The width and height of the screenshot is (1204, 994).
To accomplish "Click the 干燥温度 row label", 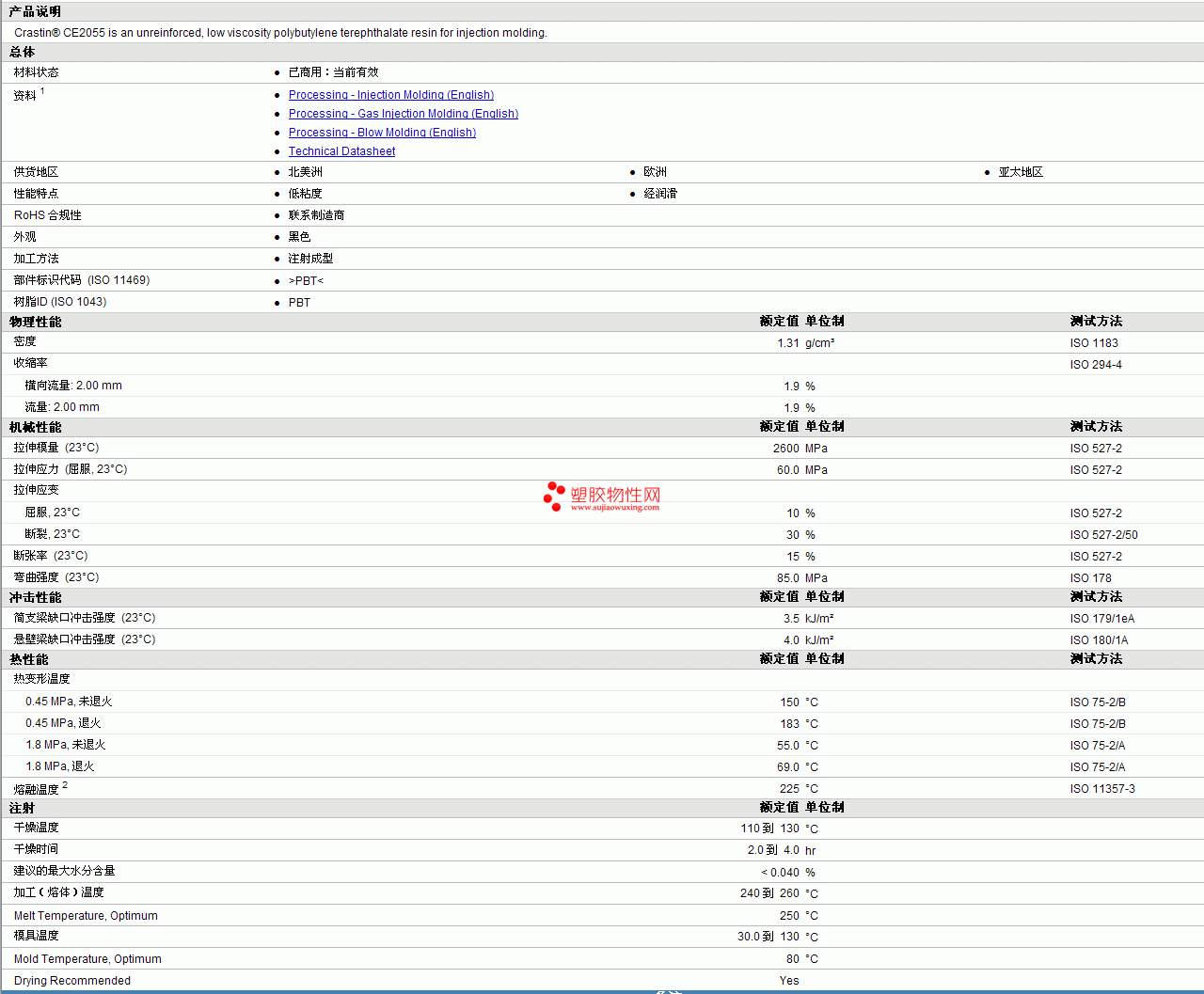I will tap(36, 828).
